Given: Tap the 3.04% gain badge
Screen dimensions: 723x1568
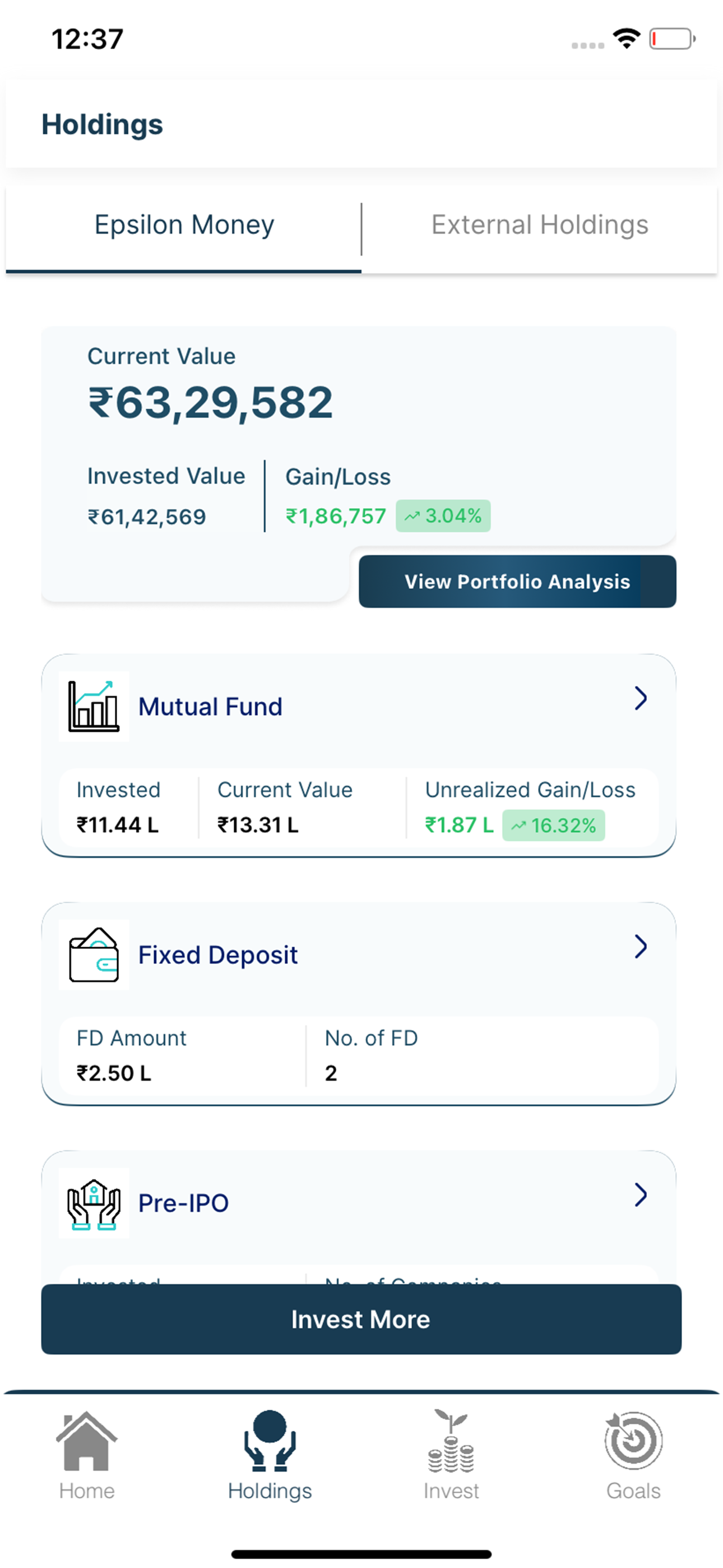Looking at the screenshot, I should click(x=443, y=516).
